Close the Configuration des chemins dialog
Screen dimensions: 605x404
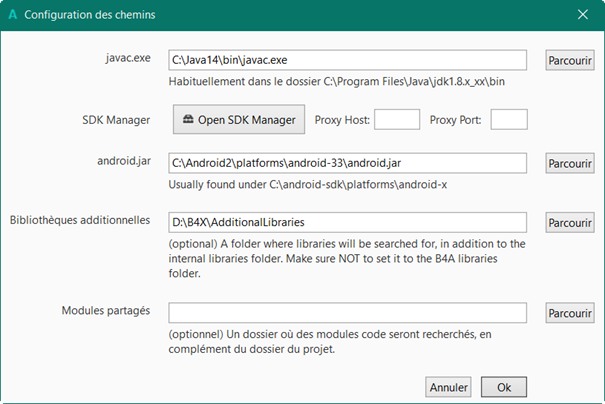(582, 15)
